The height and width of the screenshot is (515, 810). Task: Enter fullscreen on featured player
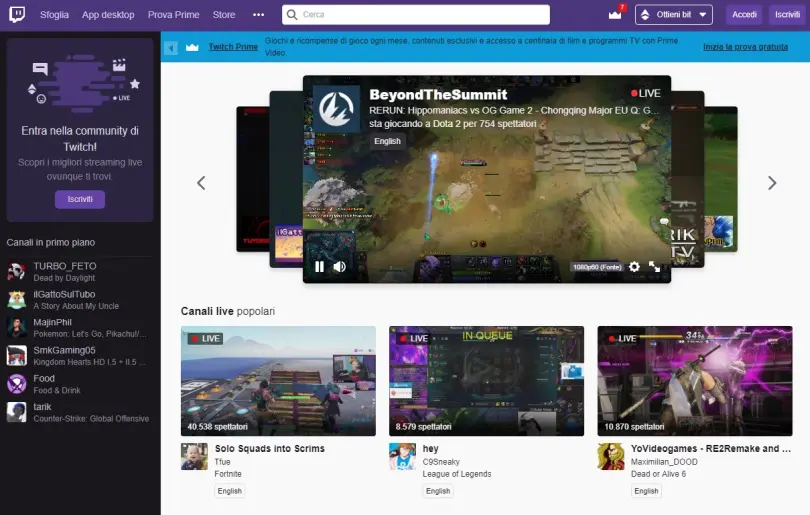(x=655, y=267)
